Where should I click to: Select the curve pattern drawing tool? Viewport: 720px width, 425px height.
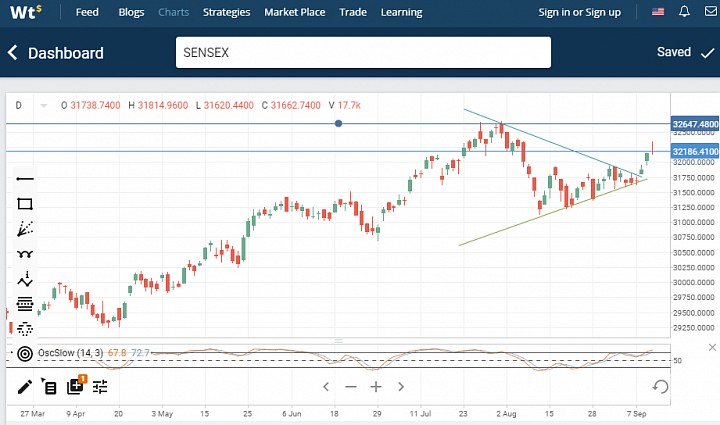click(x=25, y=254)
